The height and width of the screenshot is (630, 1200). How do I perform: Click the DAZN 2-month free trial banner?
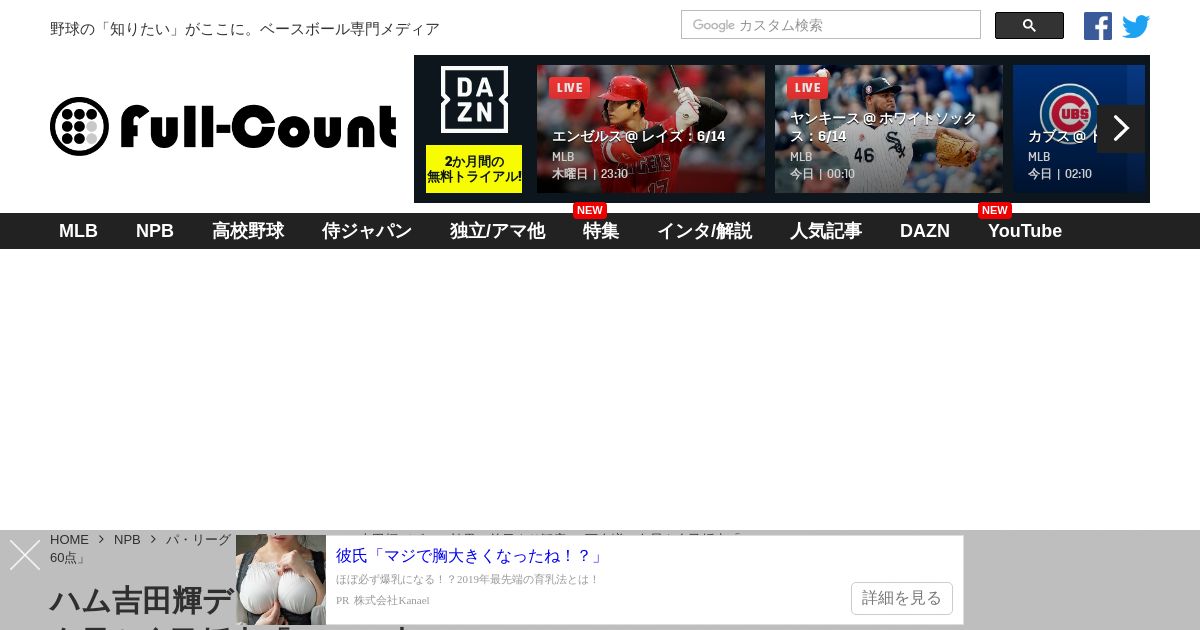(474, 169)
